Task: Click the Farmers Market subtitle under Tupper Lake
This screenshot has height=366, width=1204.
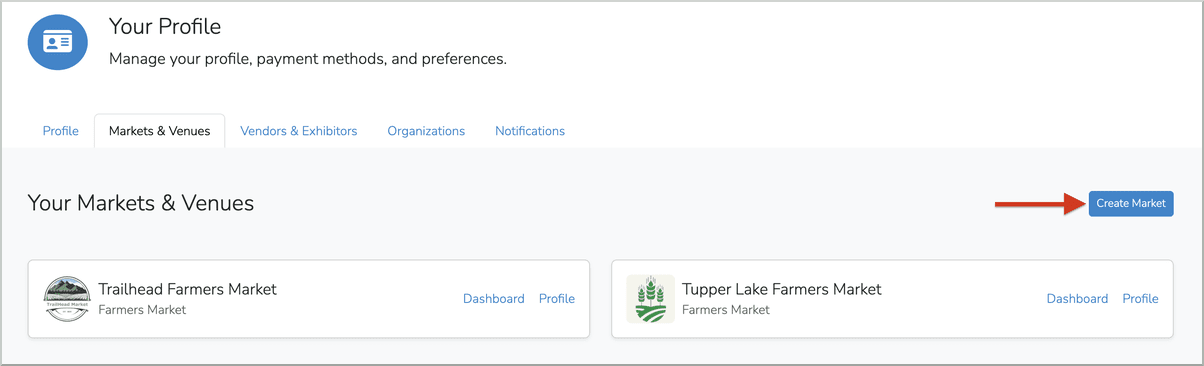Action: (726, 310)
